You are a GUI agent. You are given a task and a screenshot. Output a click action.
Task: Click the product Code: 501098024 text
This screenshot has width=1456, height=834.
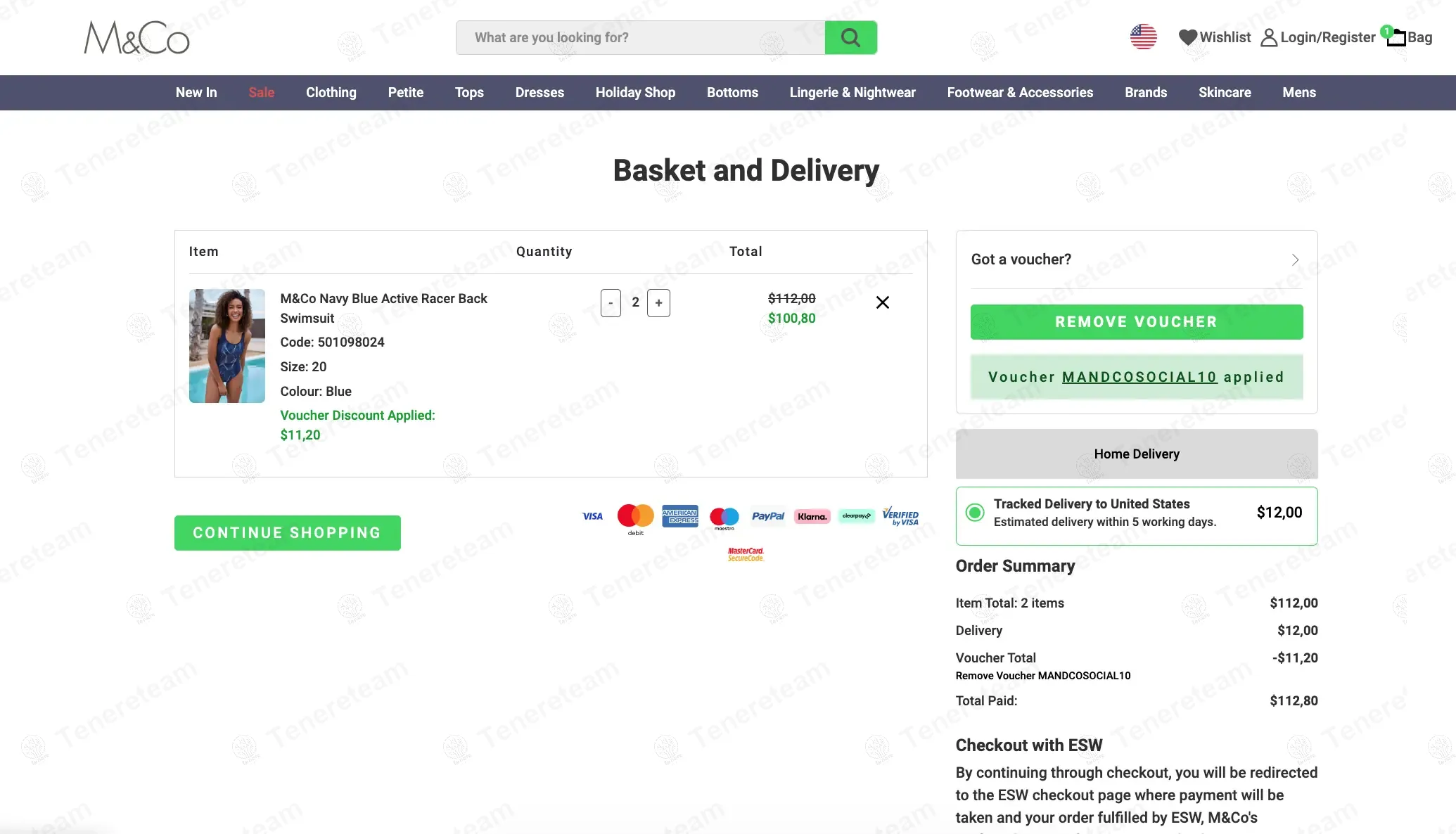[333, 342]
